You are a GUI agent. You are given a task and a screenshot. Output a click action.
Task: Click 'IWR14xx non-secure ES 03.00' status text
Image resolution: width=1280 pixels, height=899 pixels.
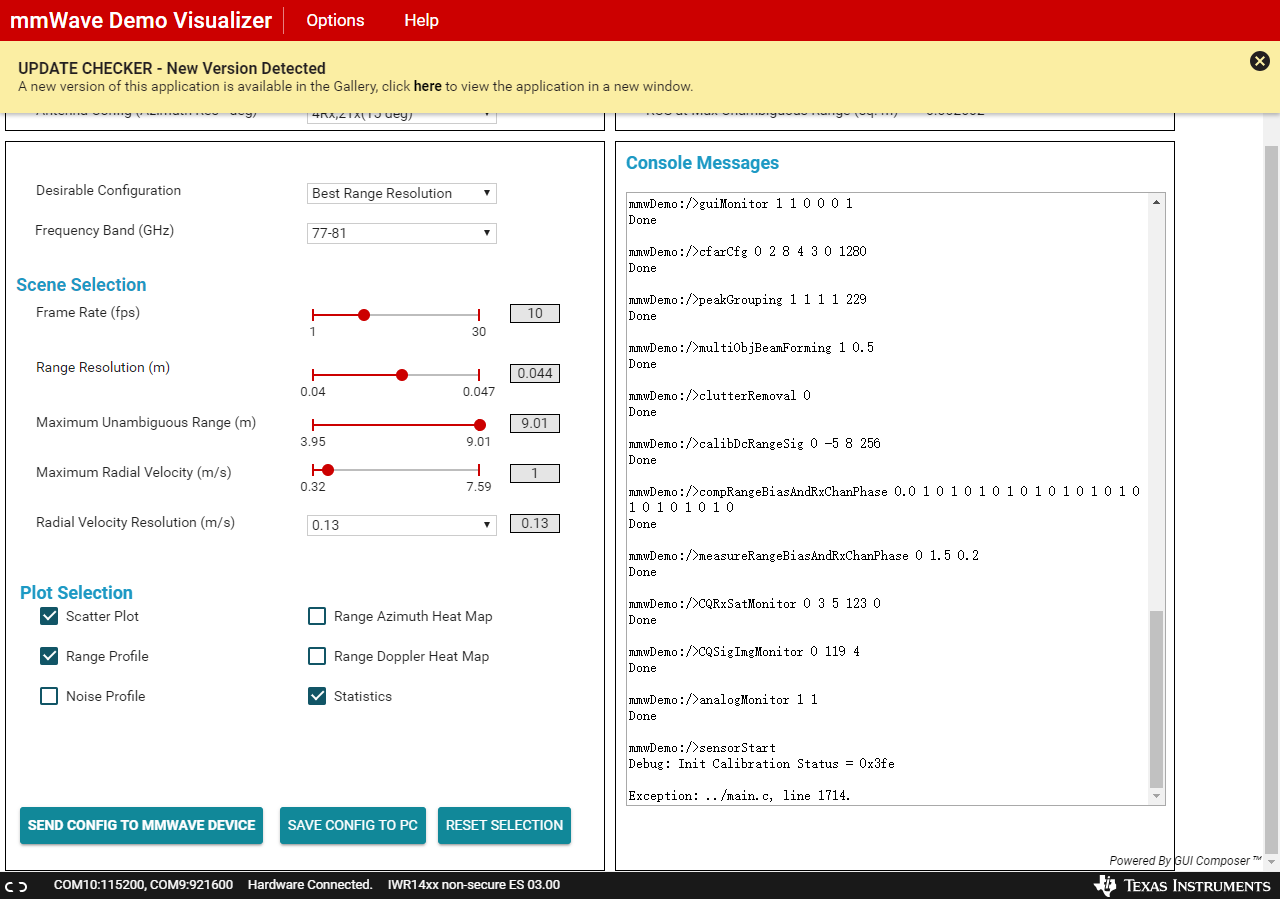tap(474, 885)
